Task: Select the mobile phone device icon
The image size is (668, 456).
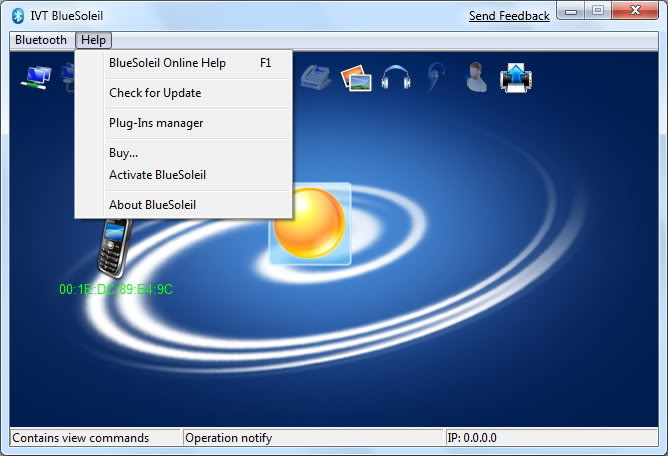Action: [x=114, y=249]
